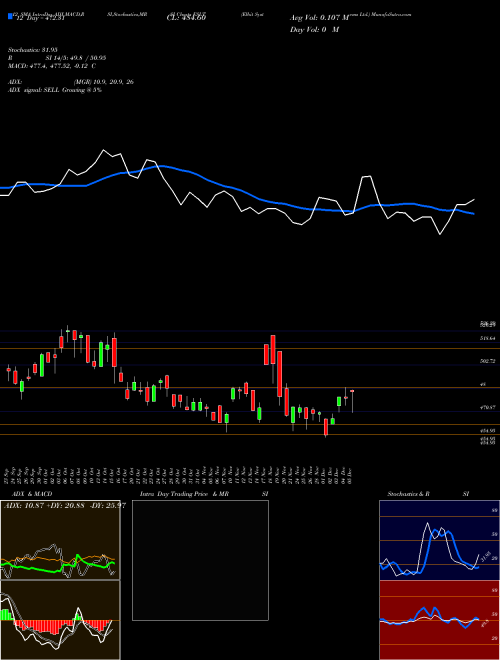The image size is (500, 660).
Task: Click the MGR 10.9, 20.9, 26 ADX values
Action: pos(103,82)
